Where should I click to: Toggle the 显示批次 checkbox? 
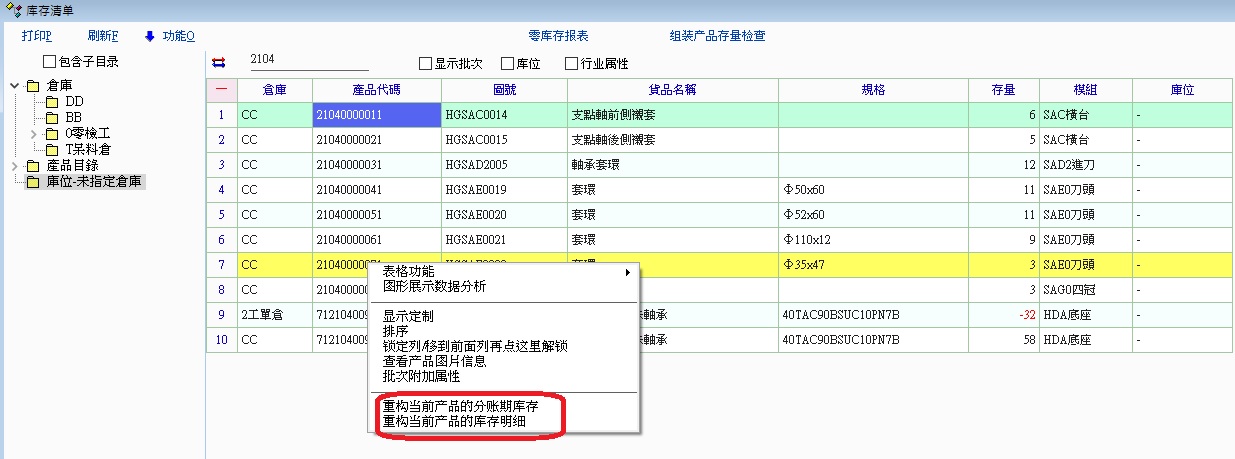425,63
